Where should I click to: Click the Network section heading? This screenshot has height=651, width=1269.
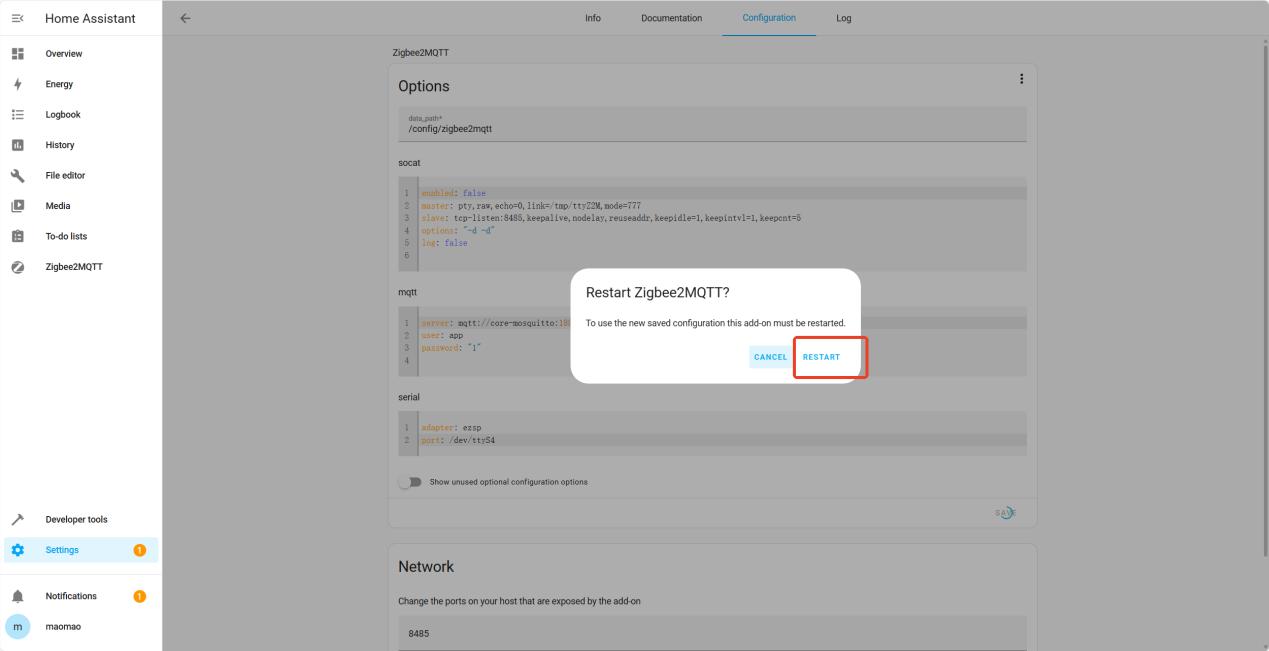coord(426,567)
